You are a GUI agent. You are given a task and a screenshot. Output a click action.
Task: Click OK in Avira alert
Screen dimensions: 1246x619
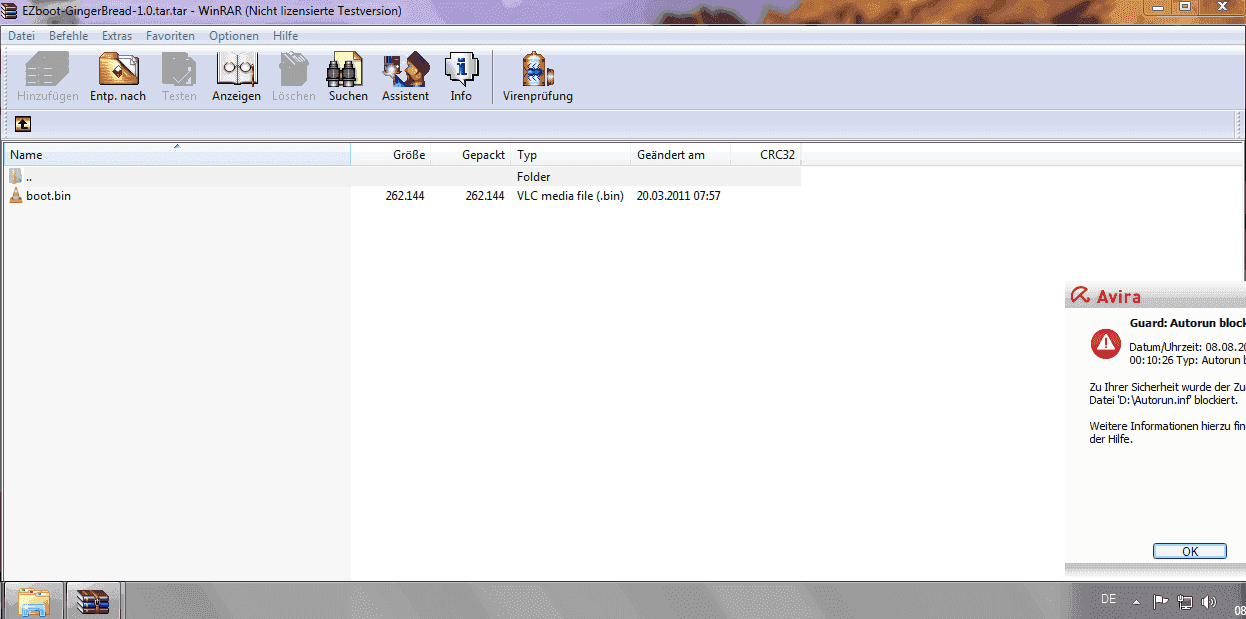[1189, 551]
